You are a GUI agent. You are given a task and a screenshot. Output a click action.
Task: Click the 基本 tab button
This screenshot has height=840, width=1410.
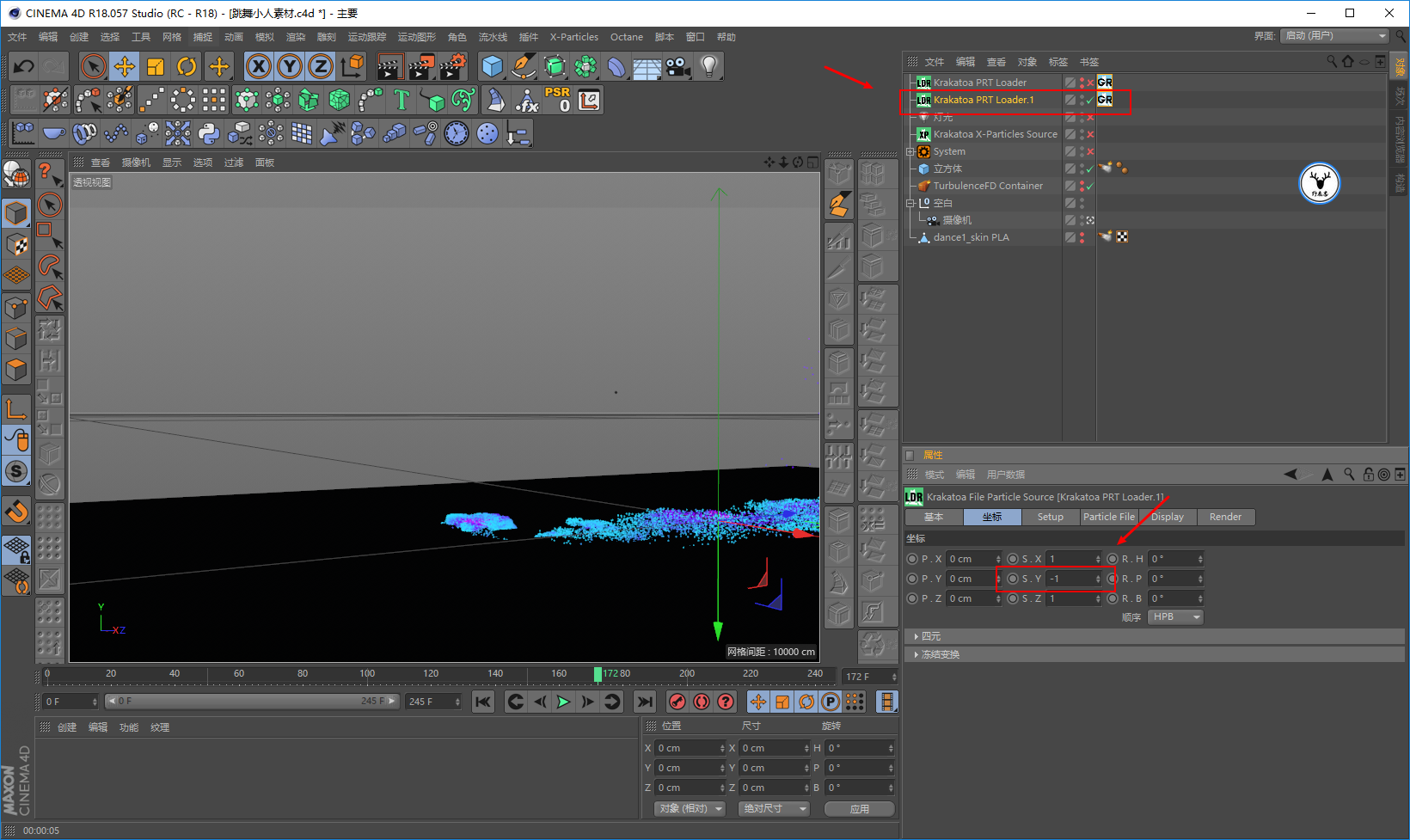pos(934,517)
